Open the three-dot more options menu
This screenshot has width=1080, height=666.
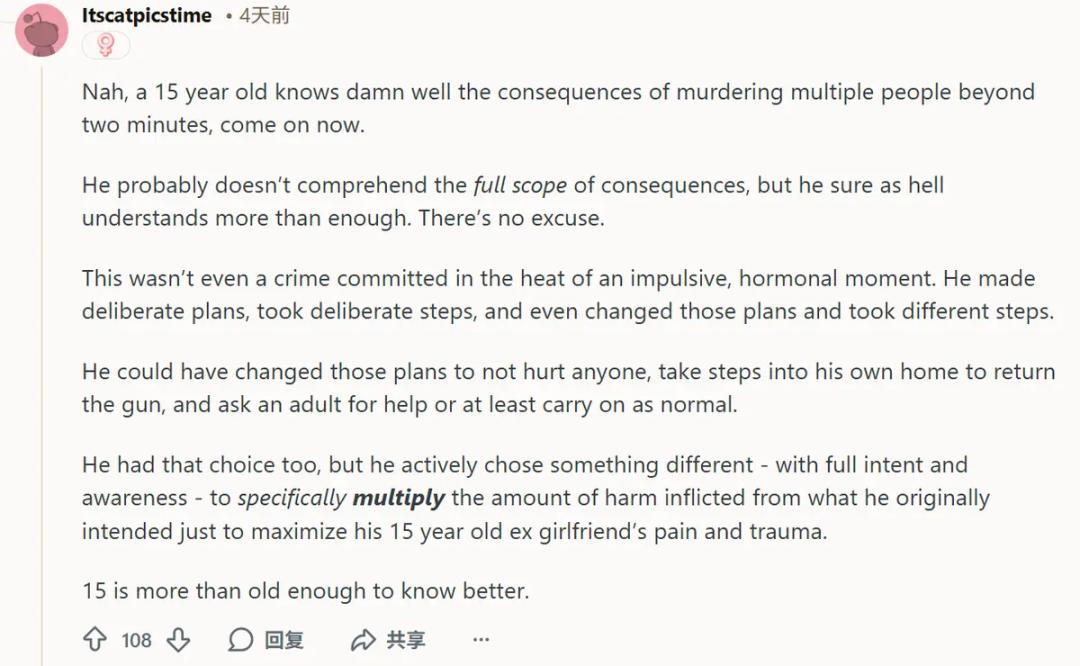[481, 640]
